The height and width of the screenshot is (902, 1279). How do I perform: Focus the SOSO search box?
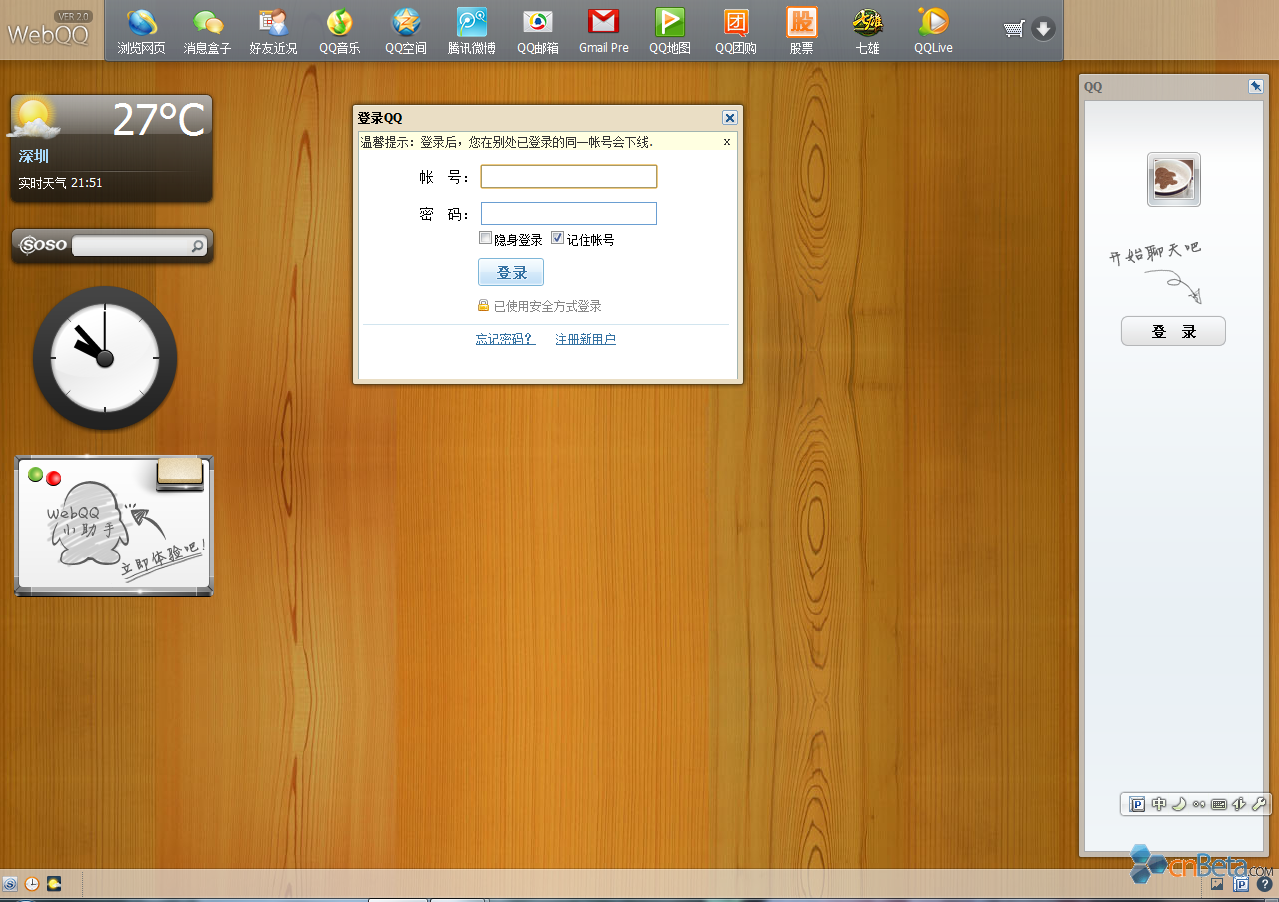pyautogui.click(x=131, y=245)
